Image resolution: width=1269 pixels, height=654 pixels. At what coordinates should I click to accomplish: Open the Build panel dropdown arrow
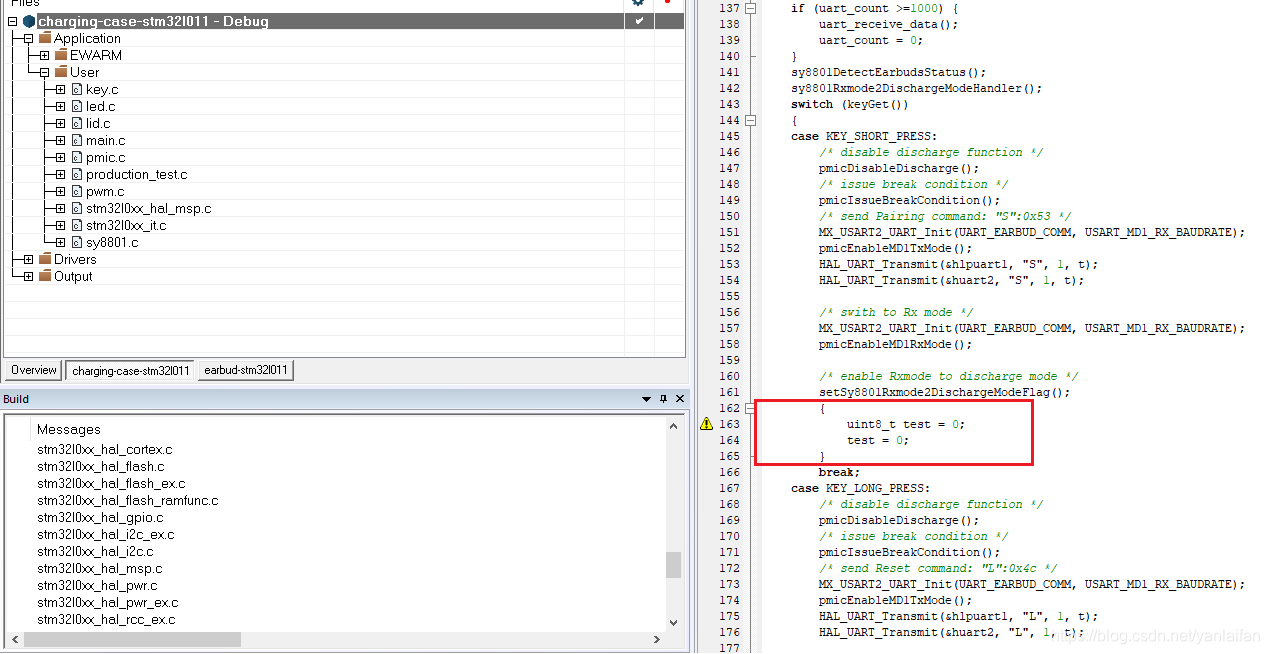pyautogui.click(x=646, y=398)
